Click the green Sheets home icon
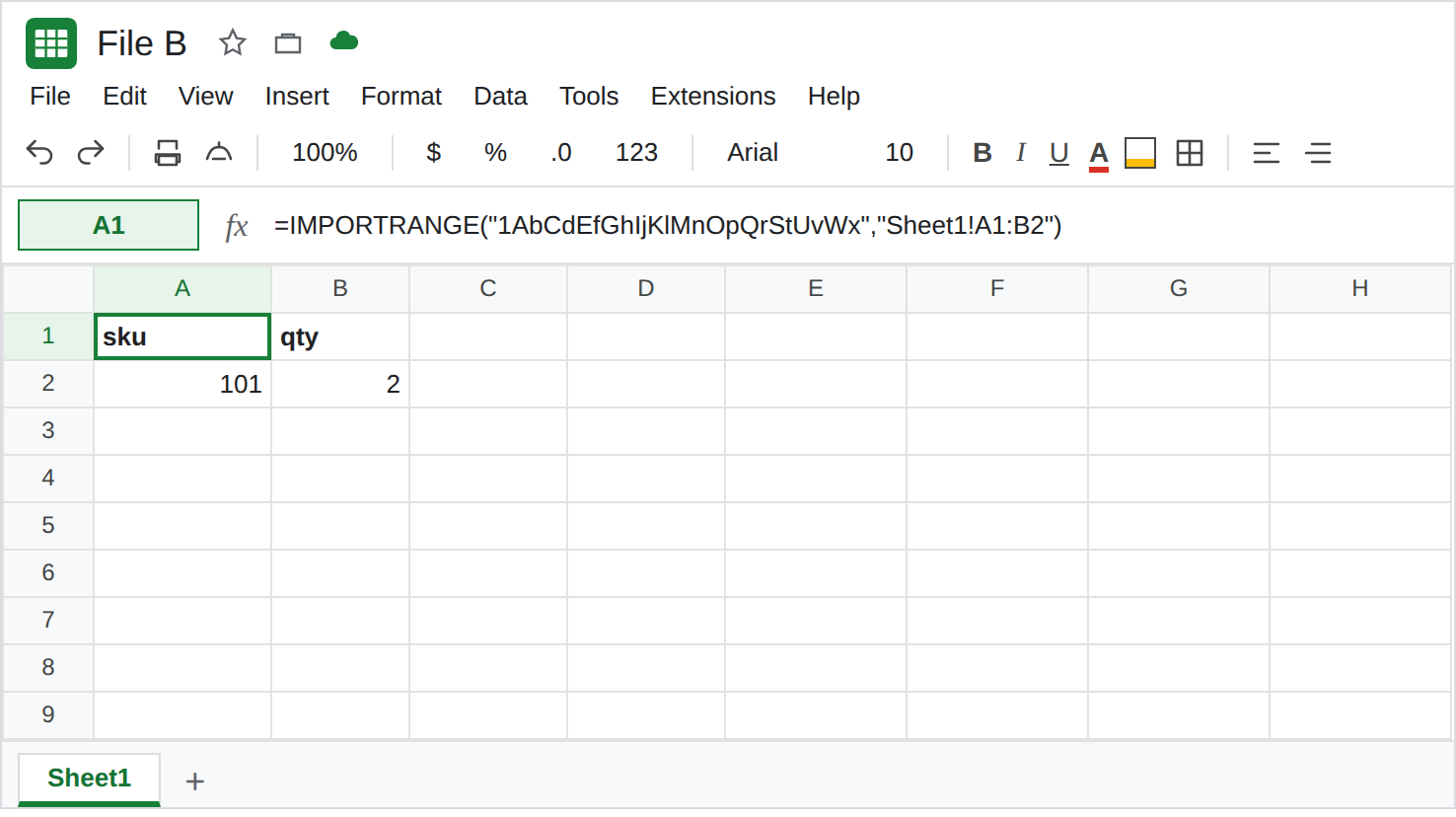 pos(51,43)
